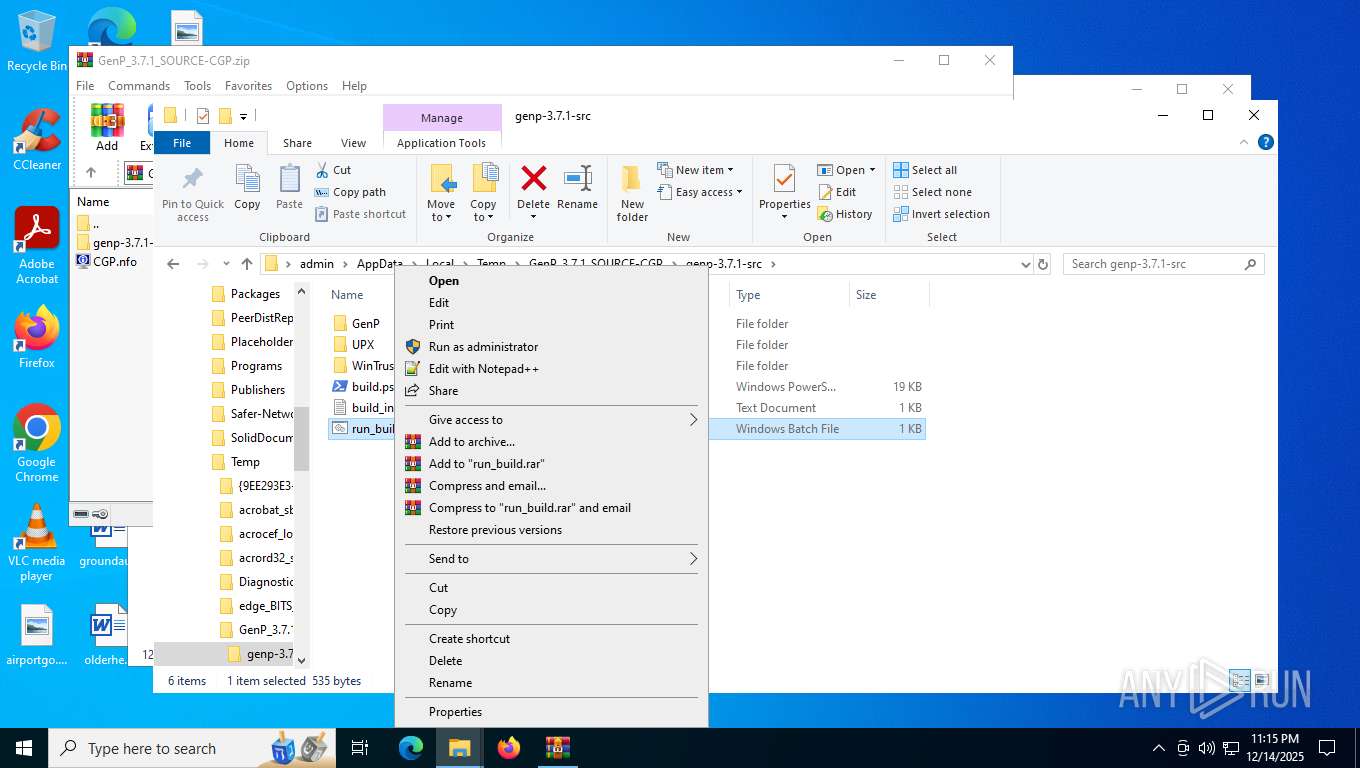
Task: Select the Packages folder in tree
Action: coord(255,294)
